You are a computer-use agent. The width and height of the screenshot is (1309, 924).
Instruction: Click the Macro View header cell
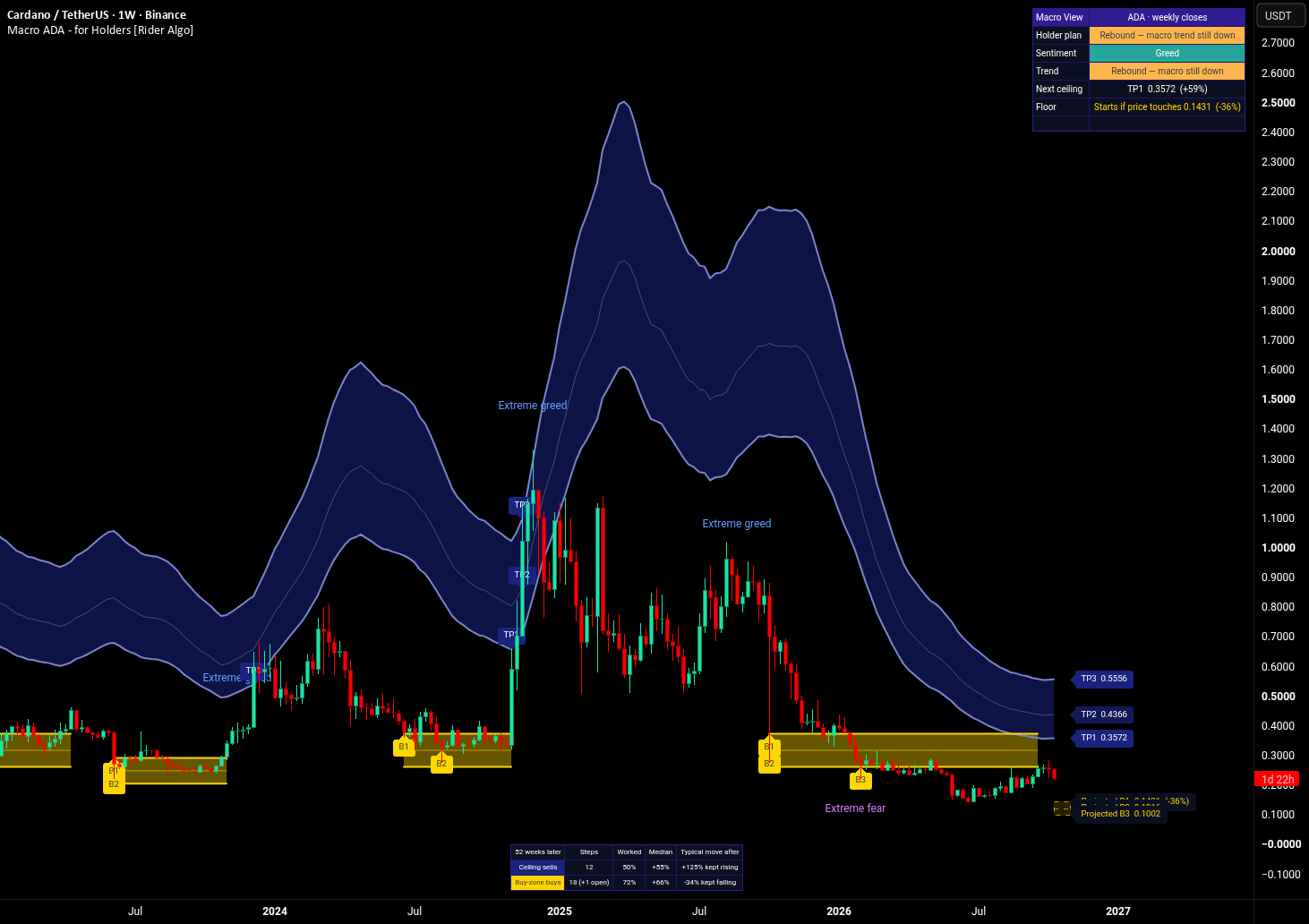tap(1060, 17)
